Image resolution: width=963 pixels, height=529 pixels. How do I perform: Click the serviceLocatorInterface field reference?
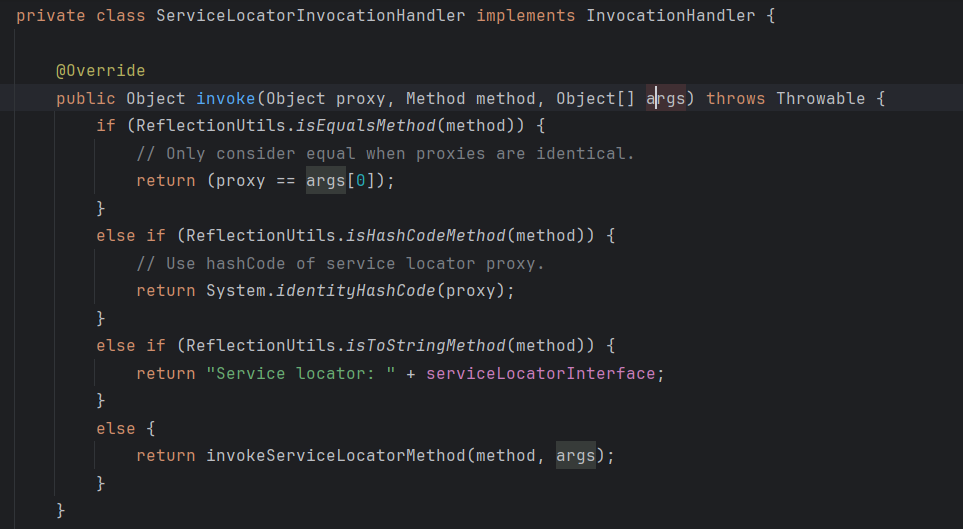click(540, 373)
